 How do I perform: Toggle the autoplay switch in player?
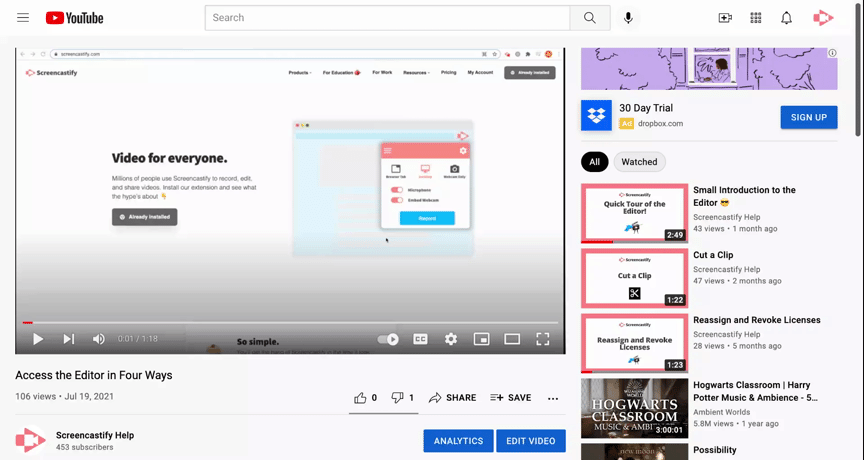coord(388,339)
